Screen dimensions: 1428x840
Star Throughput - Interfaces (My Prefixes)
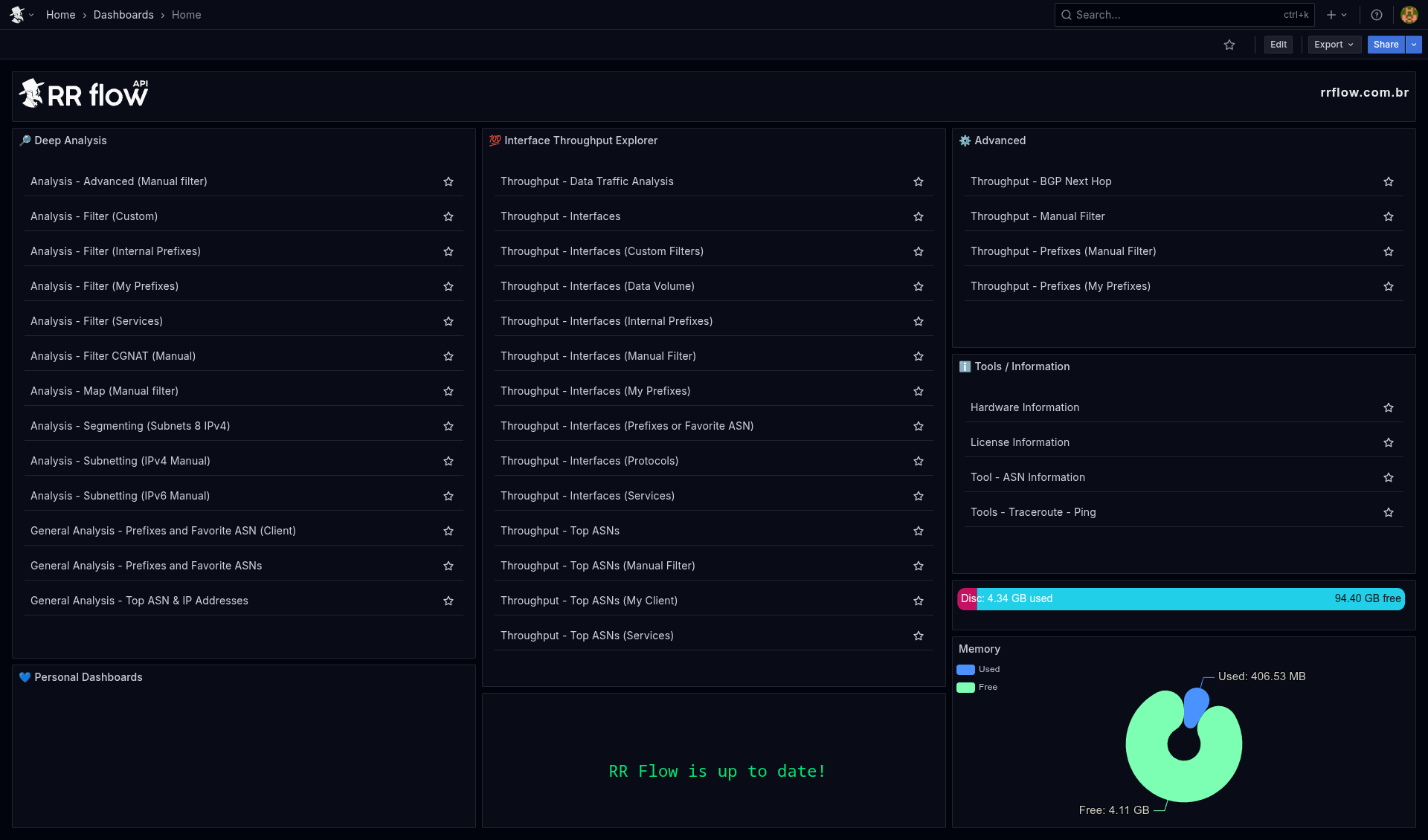click(919, 391)
